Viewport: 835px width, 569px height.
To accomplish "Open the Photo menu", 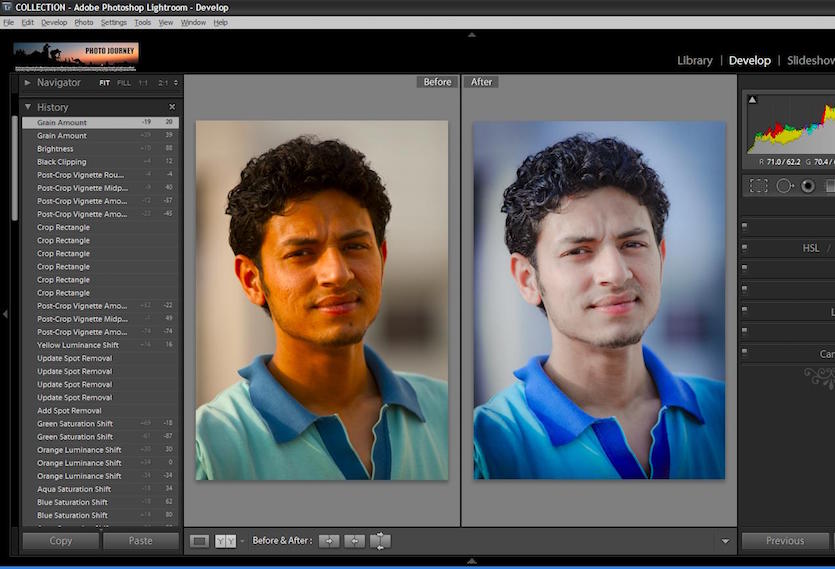I will pos(84,22).
